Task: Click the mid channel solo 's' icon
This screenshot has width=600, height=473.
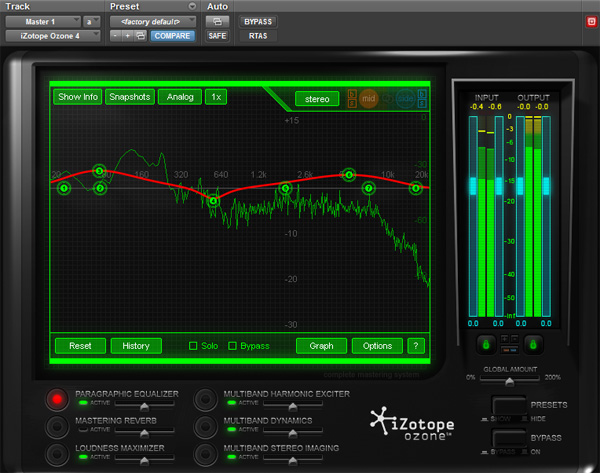Action: coord(352,103)
